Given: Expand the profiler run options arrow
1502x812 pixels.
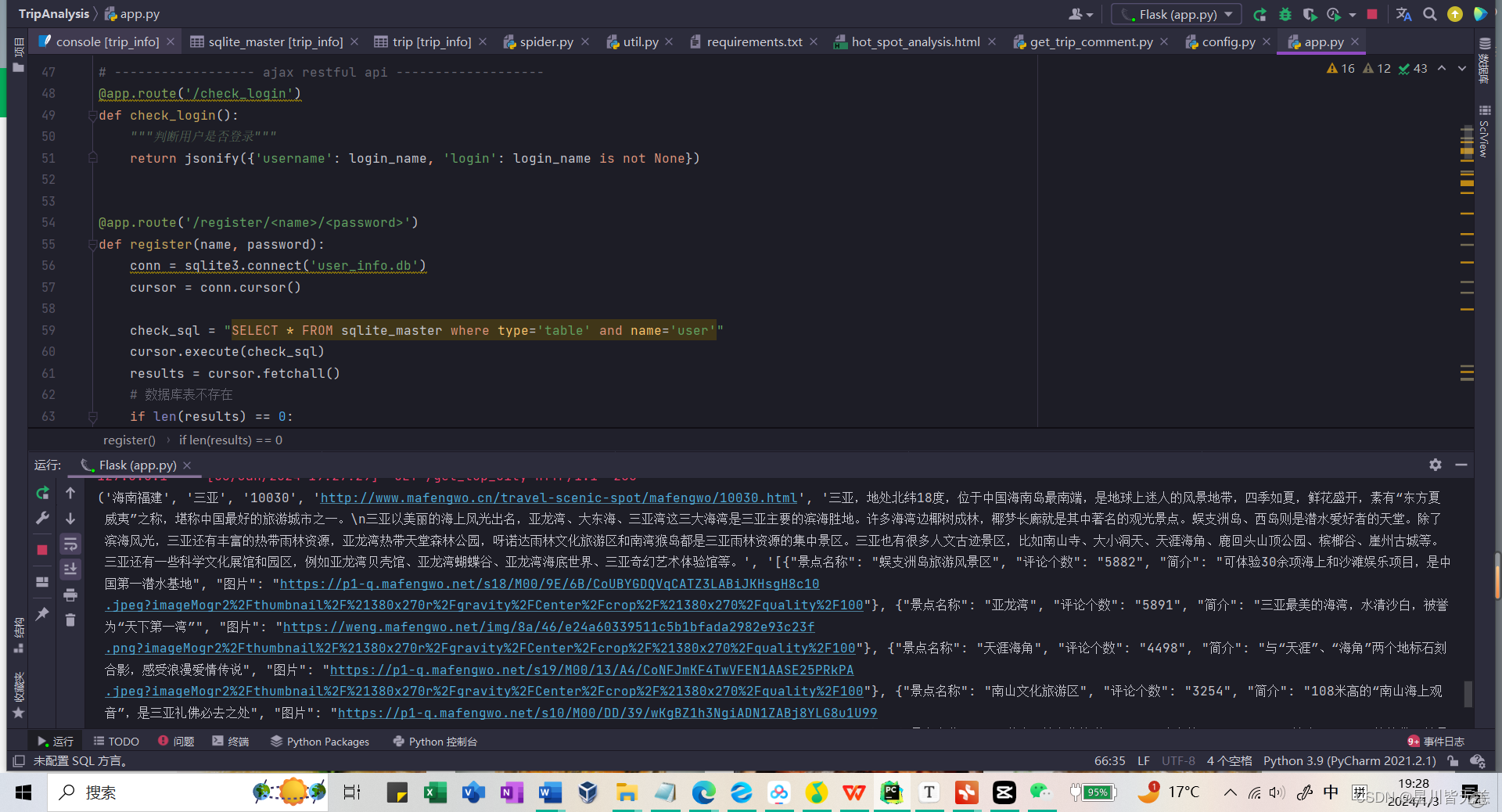Looking at the screenshot, I should coord(1353,15).
